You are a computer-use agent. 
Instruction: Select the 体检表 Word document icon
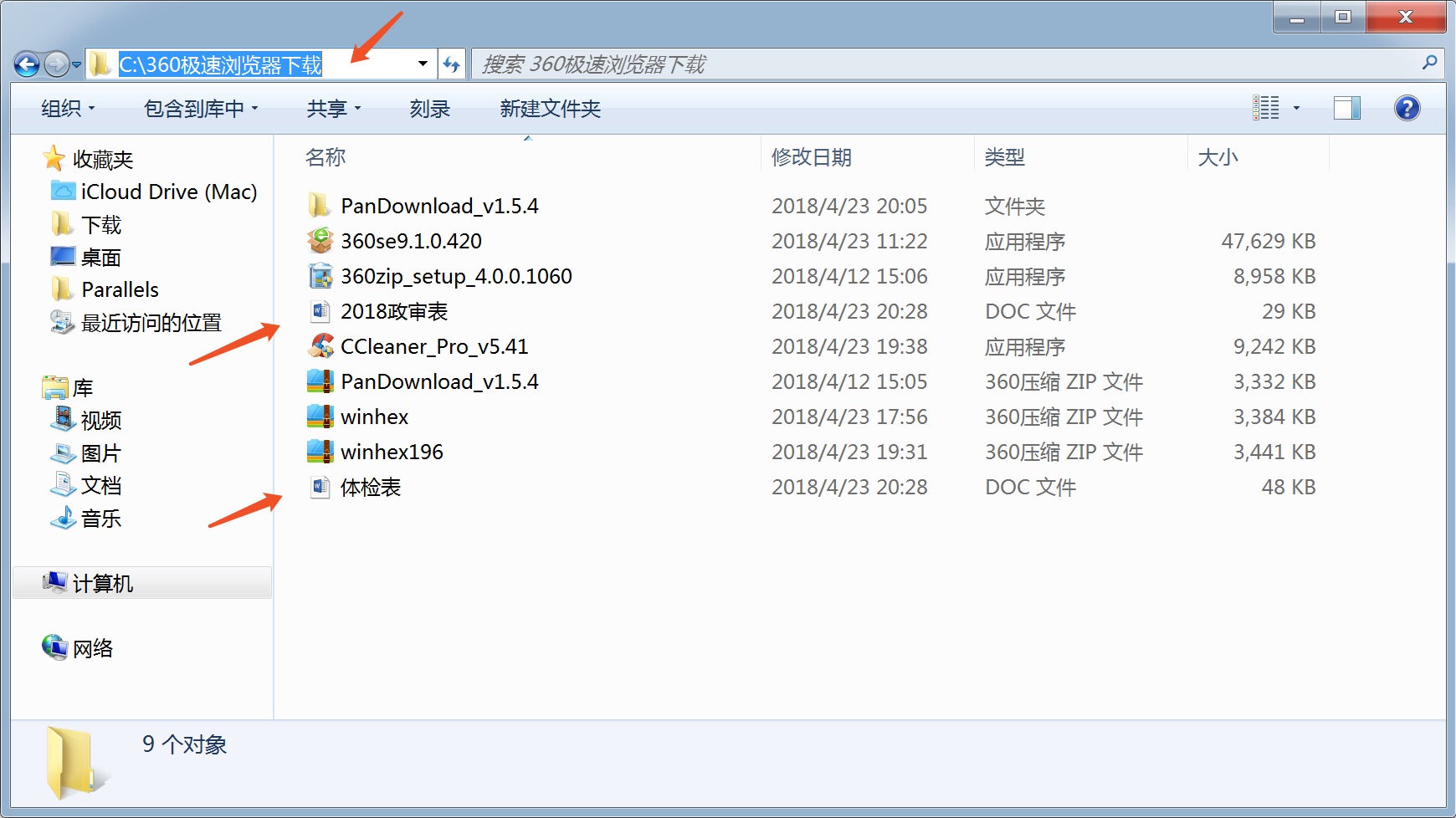pyautogui.click(x=320, y=487)
